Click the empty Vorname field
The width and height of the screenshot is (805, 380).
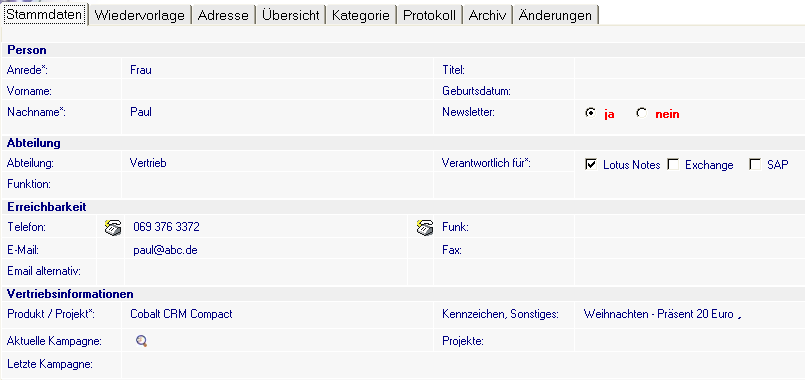(x=277, y=91)
